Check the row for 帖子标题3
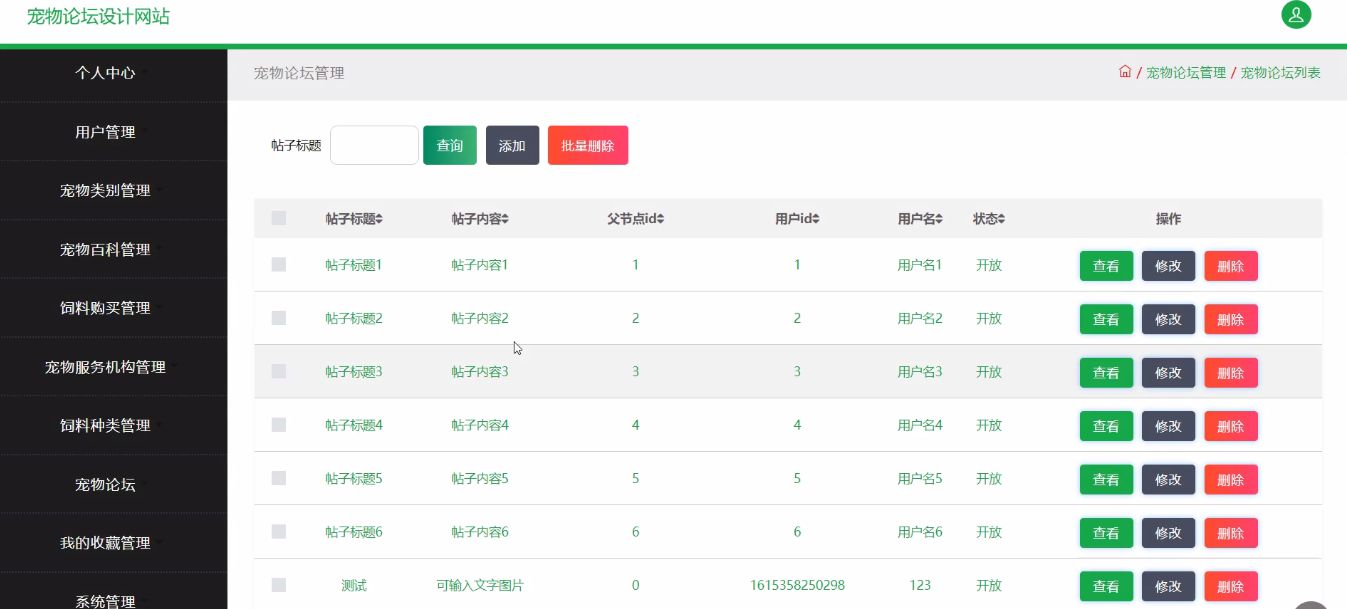 click(279, 371)
